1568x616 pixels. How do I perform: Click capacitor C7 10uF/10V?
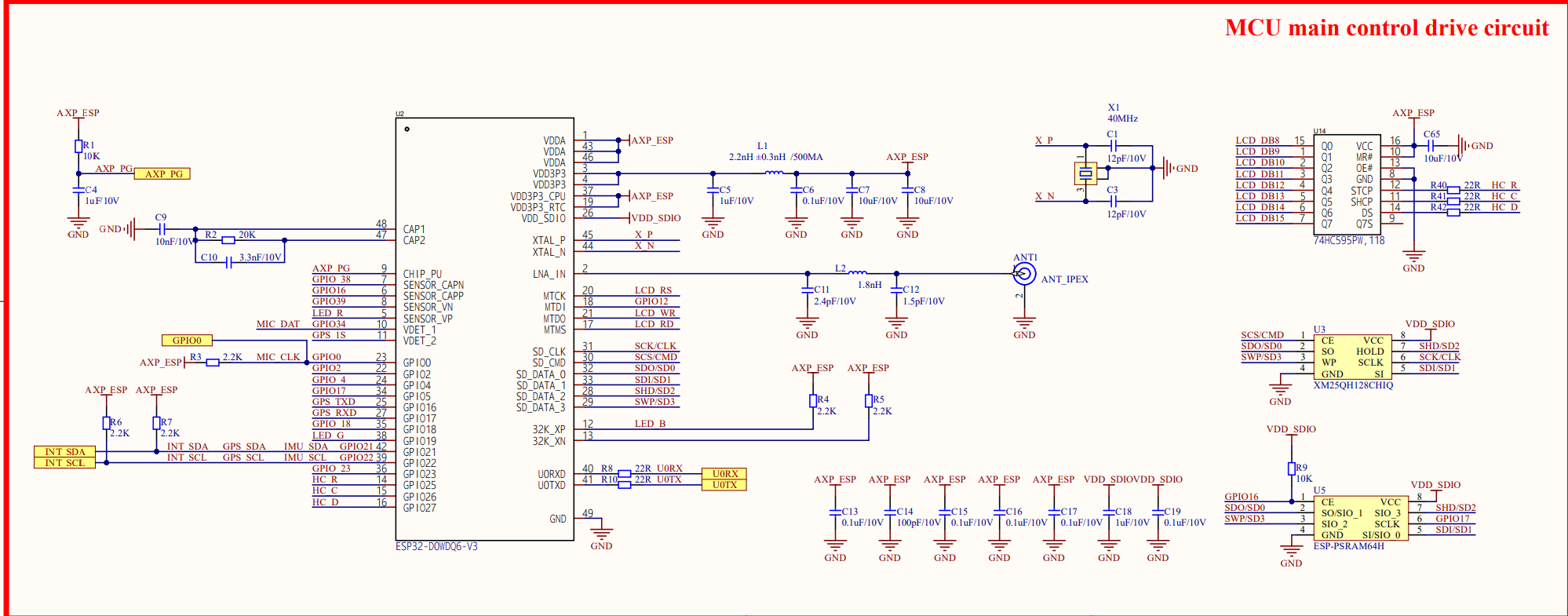coord(851,190)
